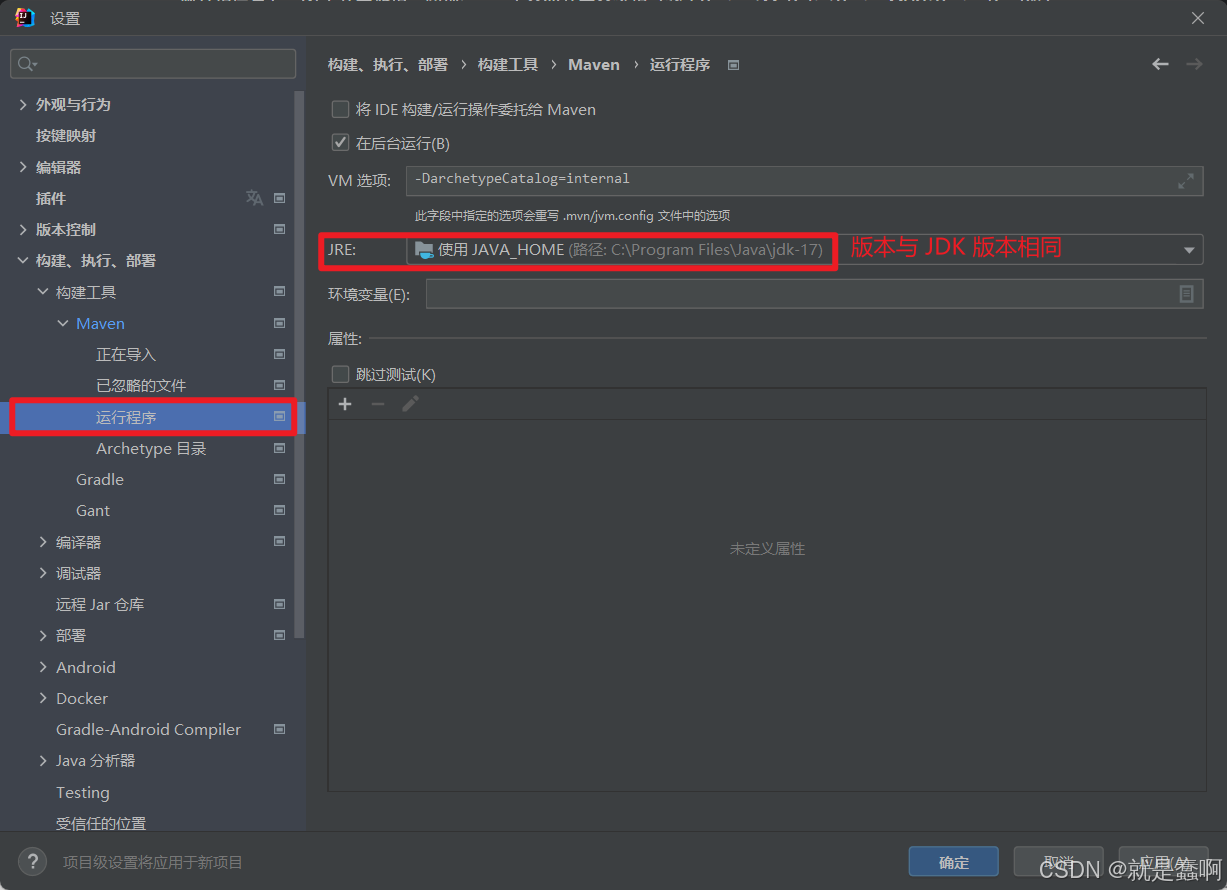This screenshot has height=890, width=1227.
Task: Click the project-level icon beside 已忽略的文件
Action: [280, 385]
